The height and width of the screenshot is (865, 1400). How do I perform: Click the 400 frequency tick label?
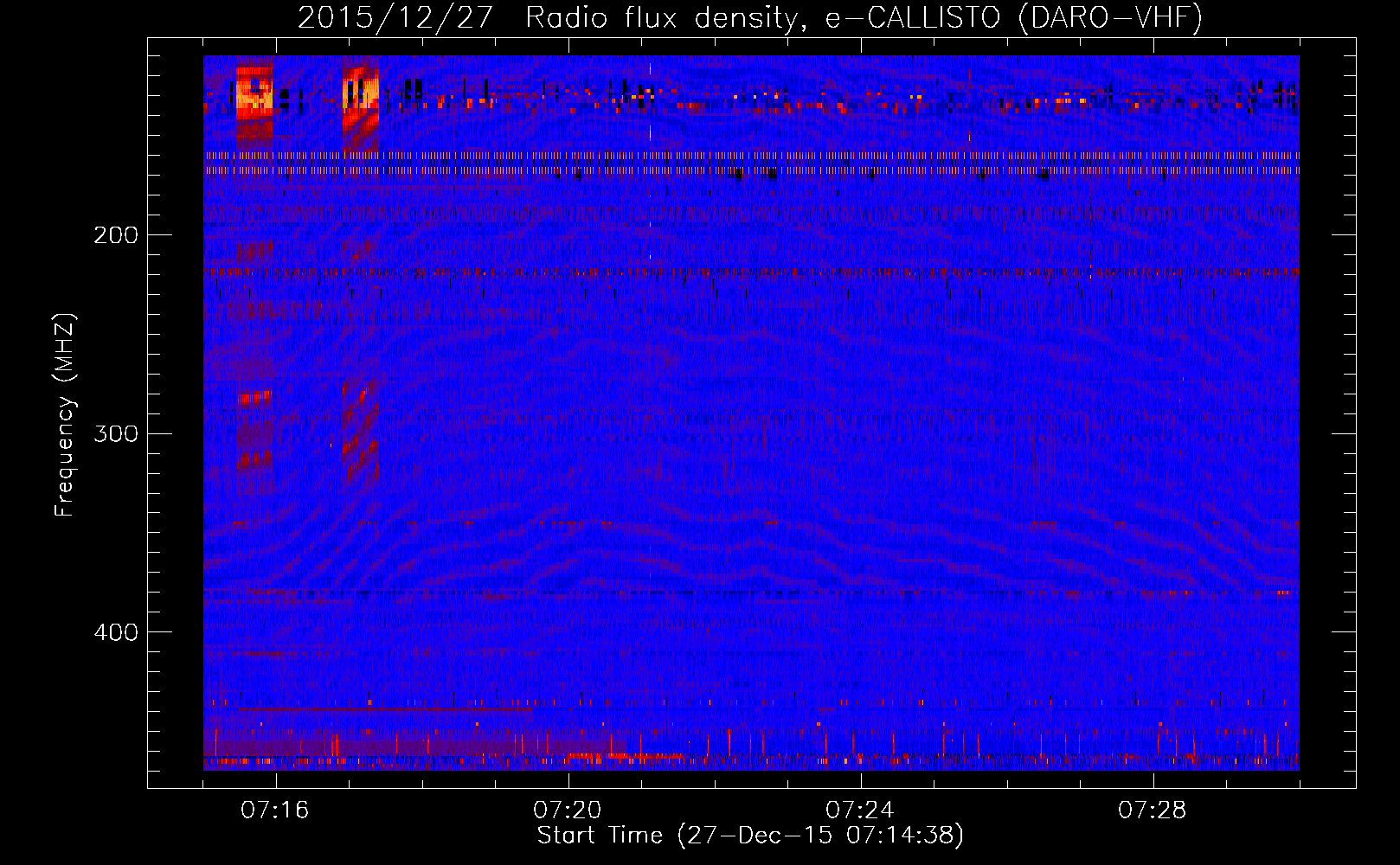click(116, 632)
